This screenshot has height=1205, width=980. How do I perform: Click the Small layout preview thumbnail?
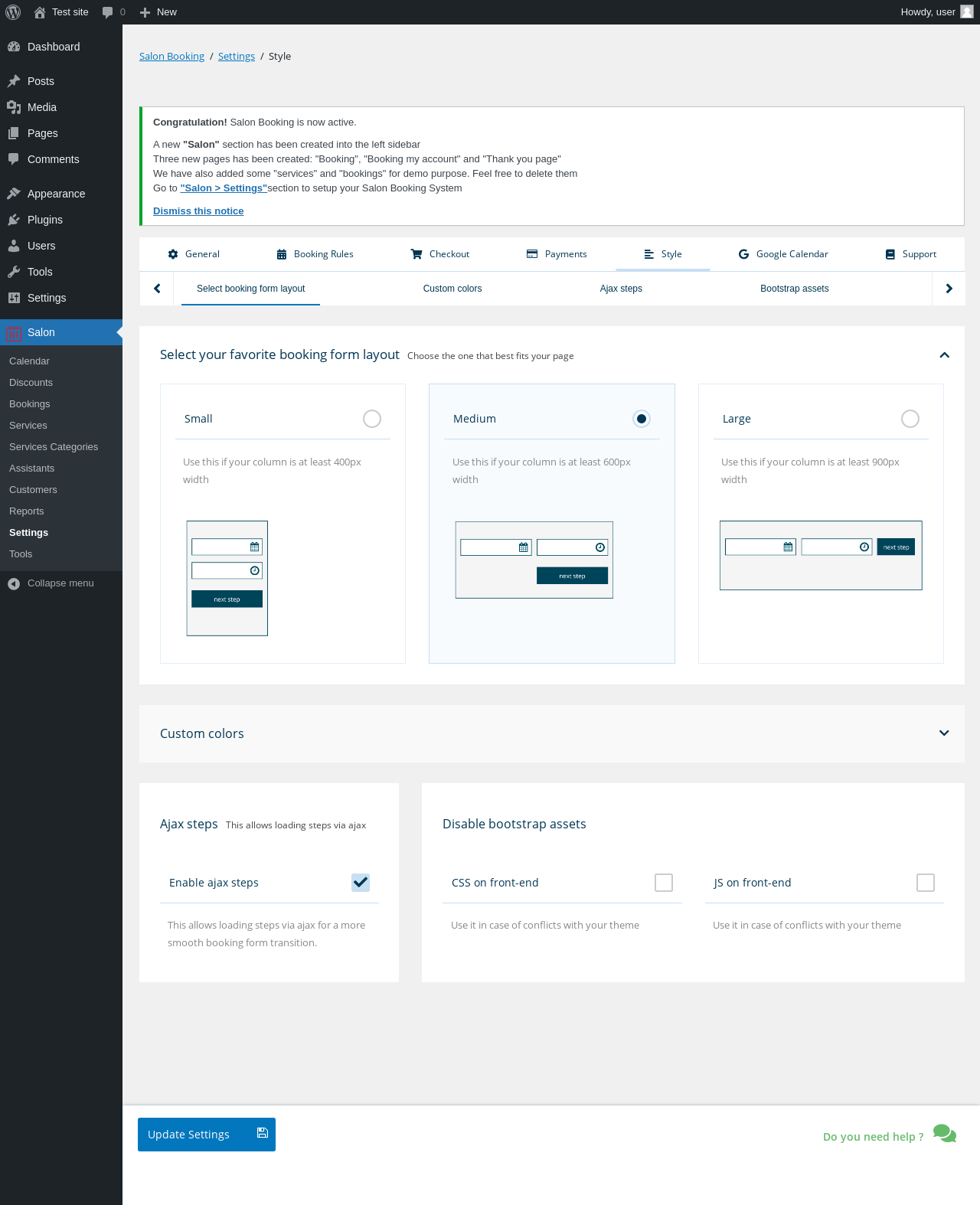[x=227, y=579]
